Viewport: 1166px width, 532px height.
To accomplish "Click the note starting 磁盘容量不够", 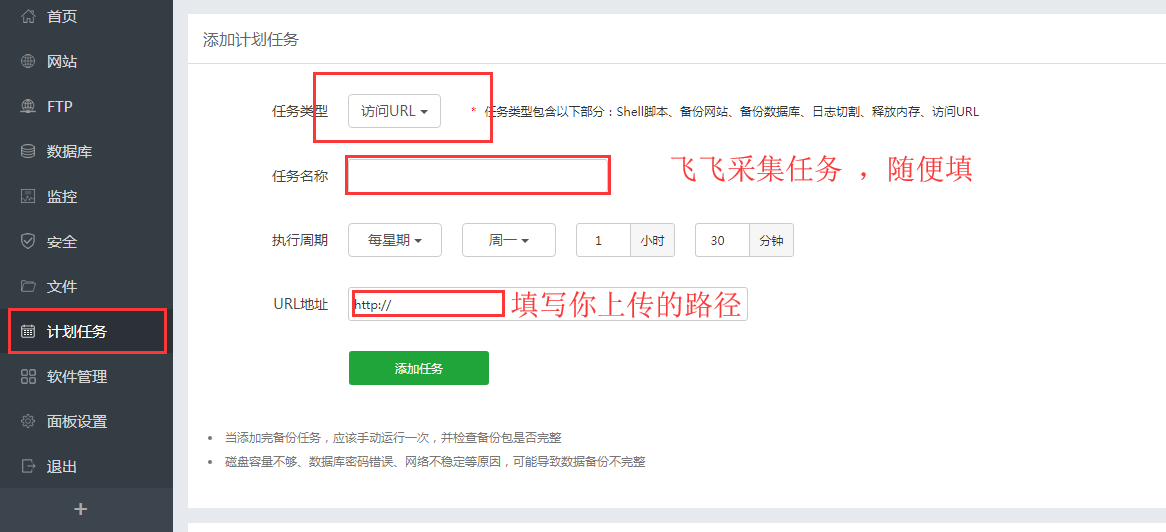I will [x=435, y=461].
